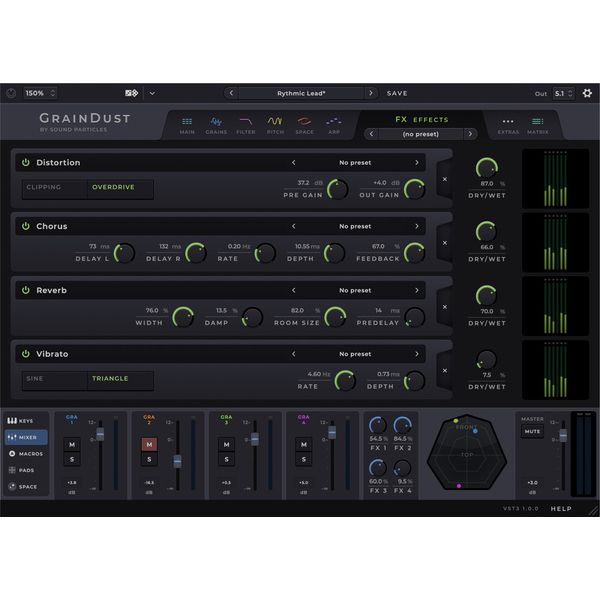Click the SAVE button
This screenshot has width=600, height=600.
[x=397, y=93]
